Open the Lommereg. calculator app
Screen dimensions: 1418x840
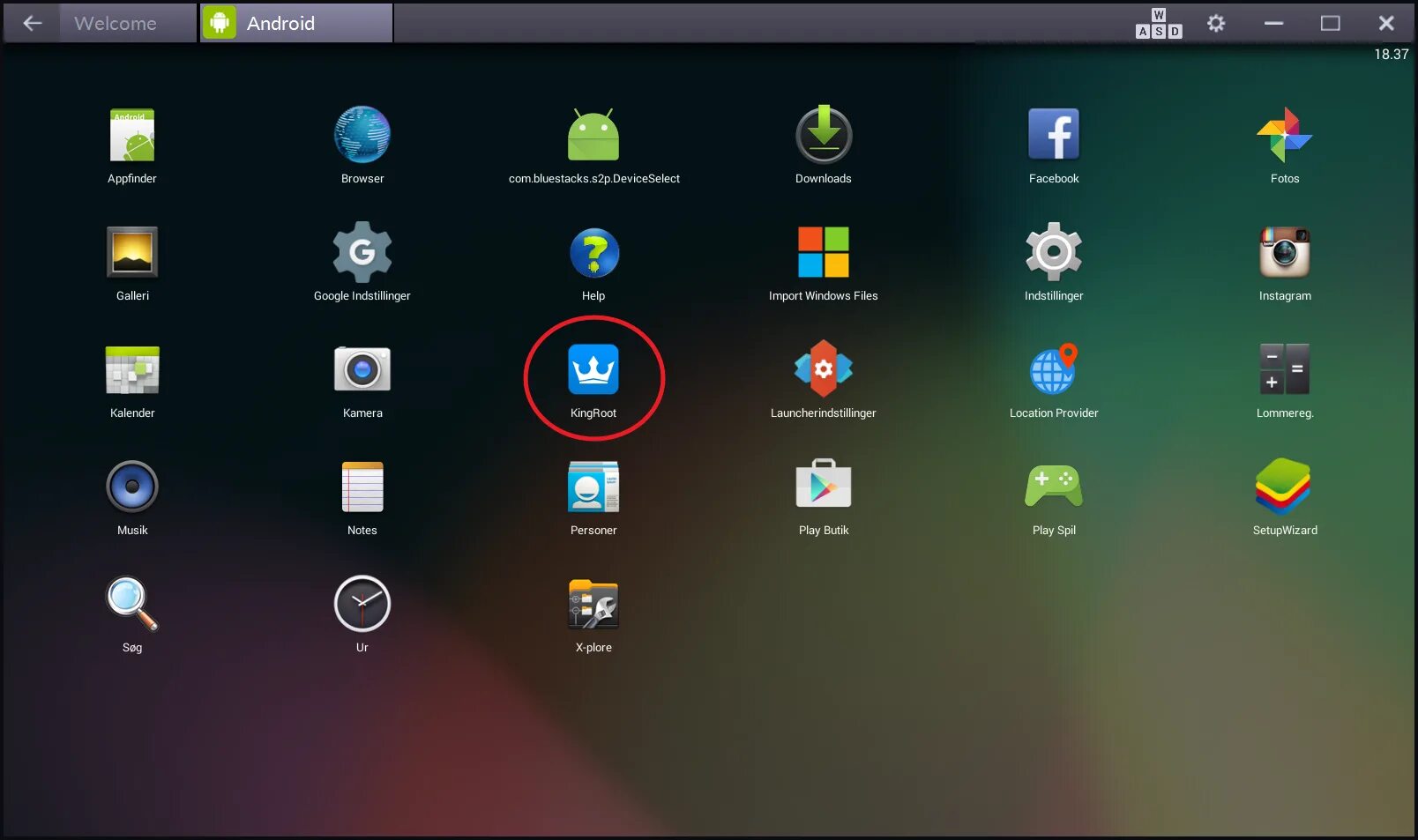(1285, 369)
